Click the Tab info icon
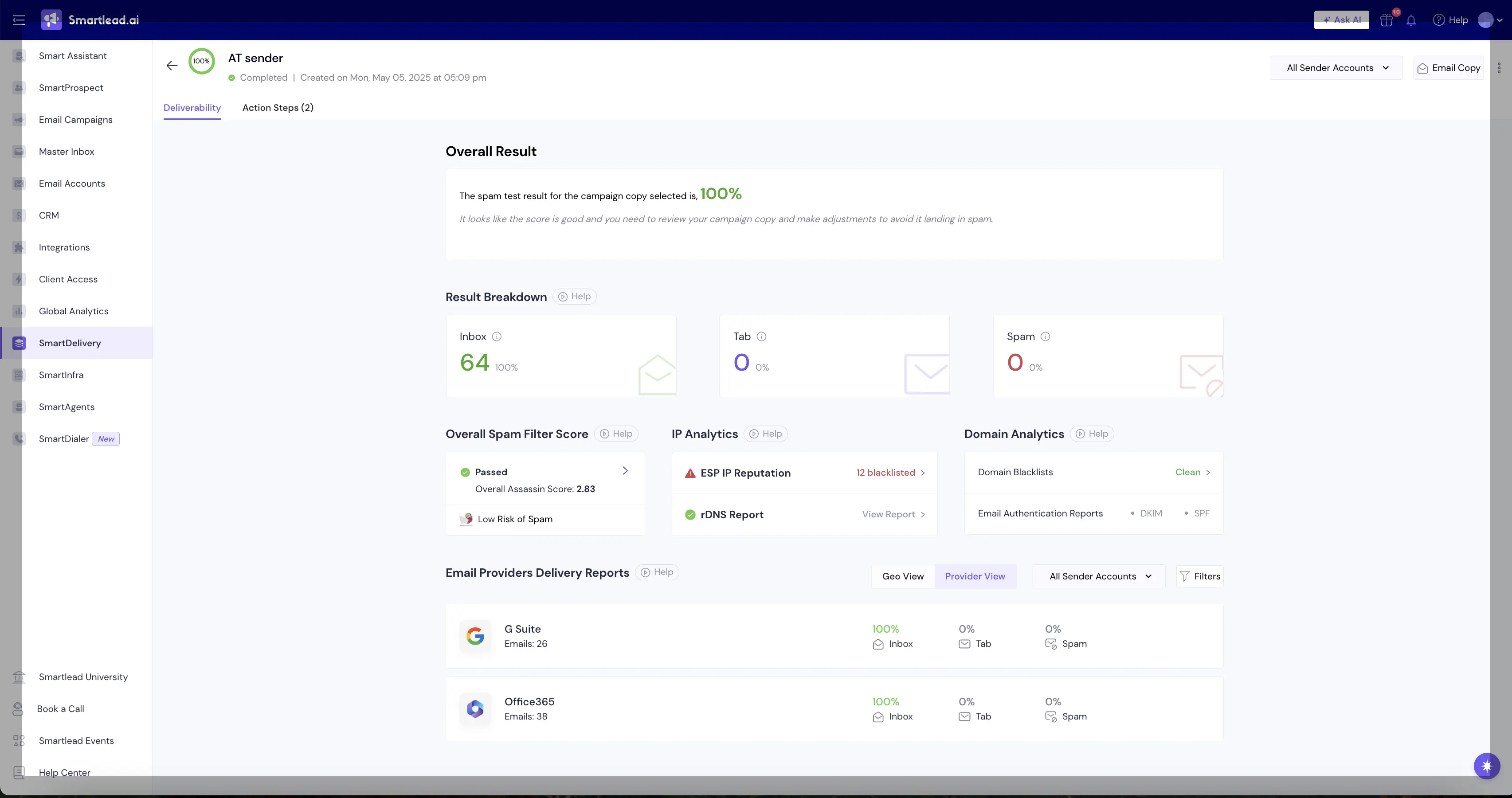The image size is (1512, 798). coord(761,337)
